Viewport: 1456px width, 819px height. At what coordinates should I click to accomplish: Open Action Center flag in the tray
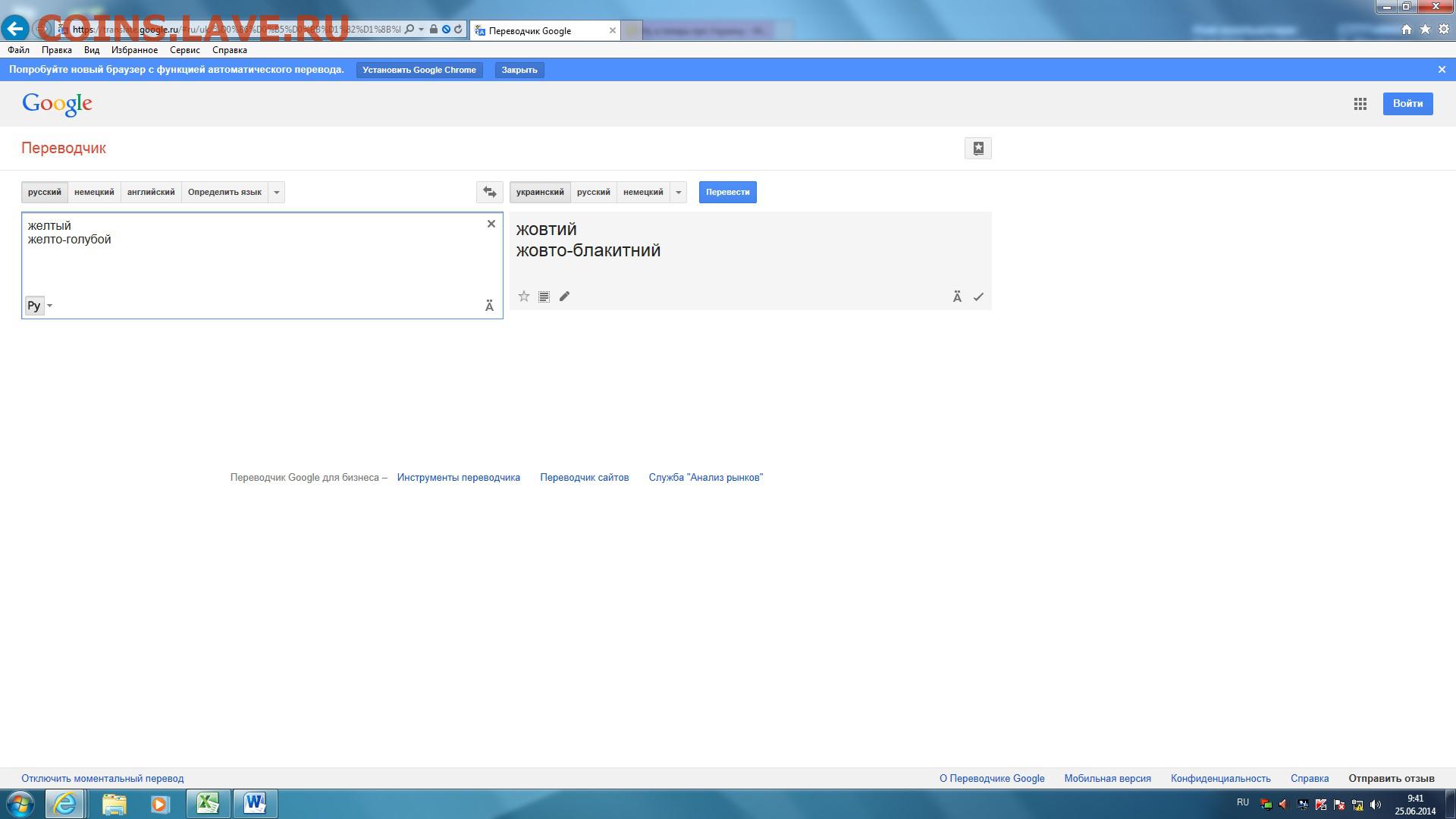click(1339, 805)
